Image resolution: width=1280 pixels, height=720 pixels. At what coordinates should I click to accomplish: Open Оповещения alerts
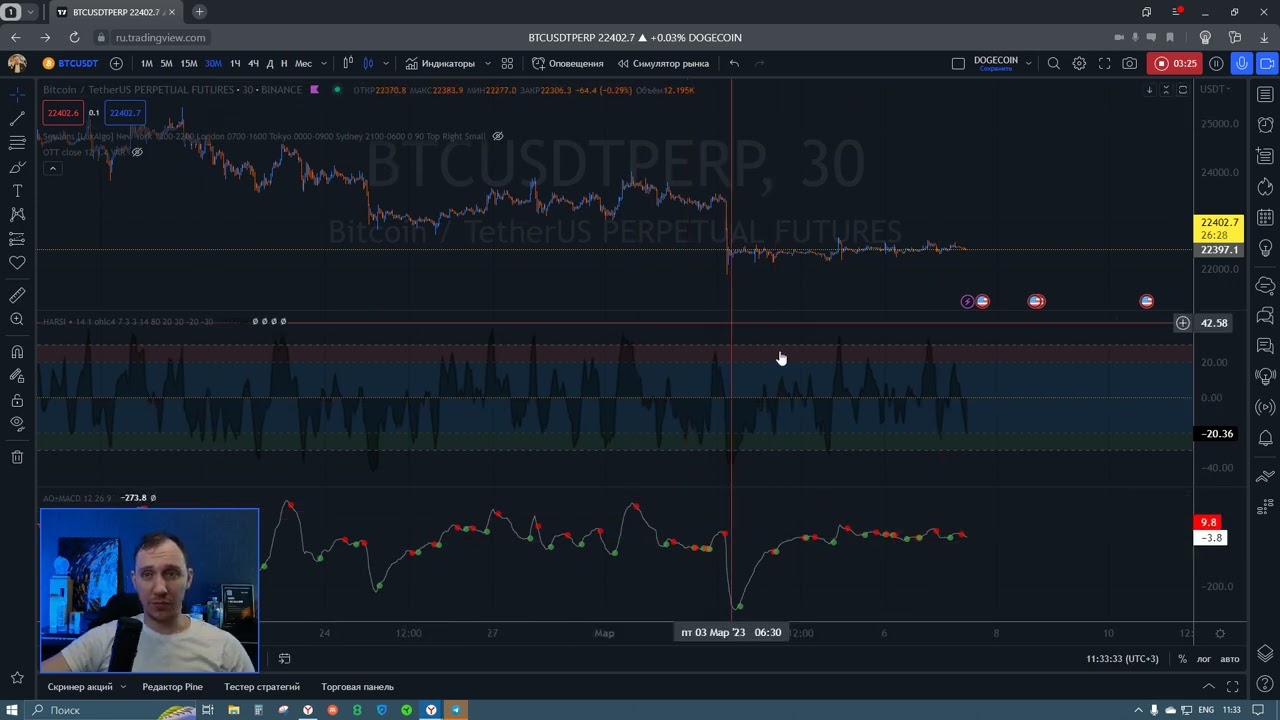click(x=568, y=63)
